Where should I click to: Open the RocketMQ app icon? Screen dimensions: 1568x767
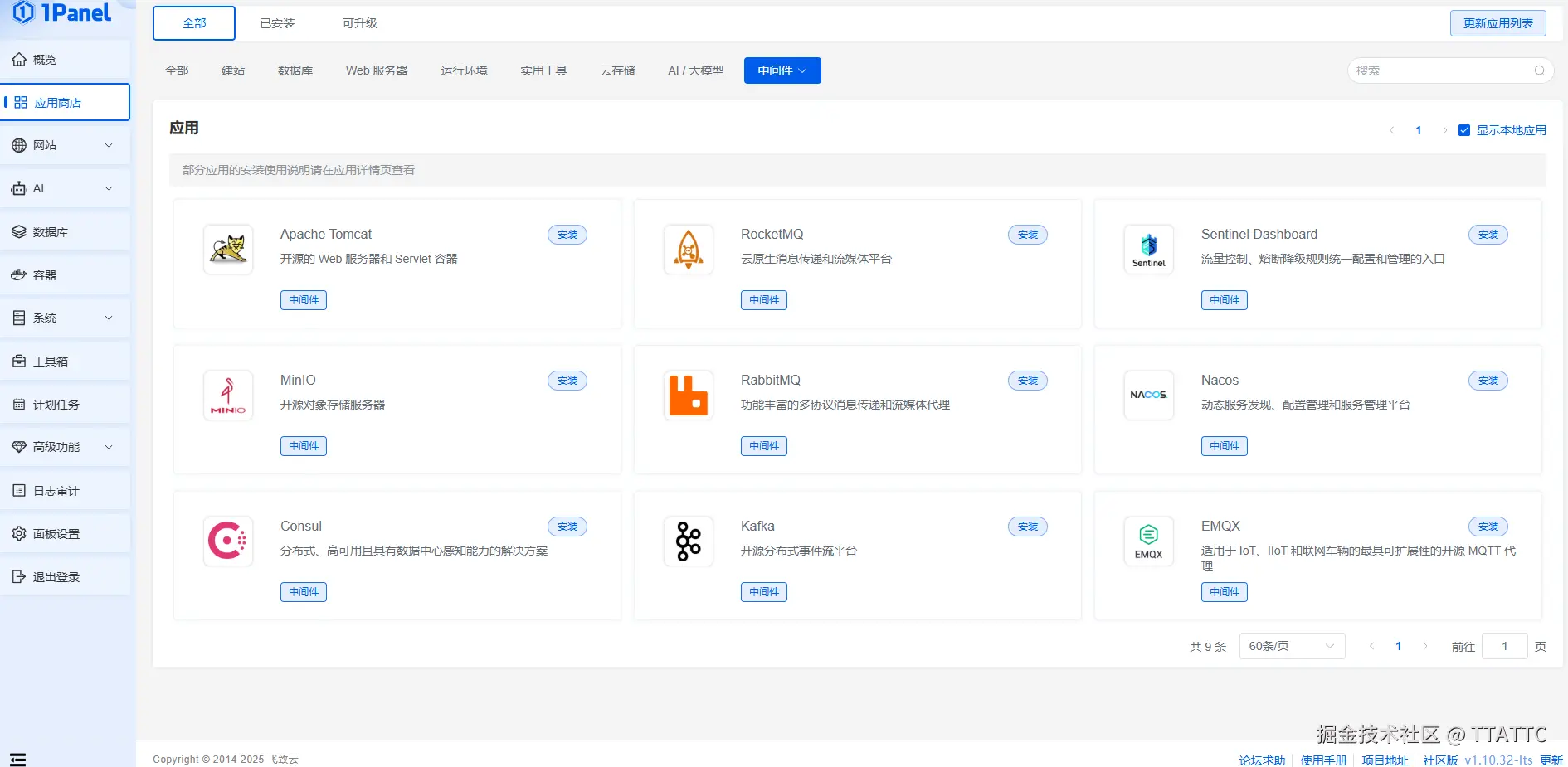[689, 249]
